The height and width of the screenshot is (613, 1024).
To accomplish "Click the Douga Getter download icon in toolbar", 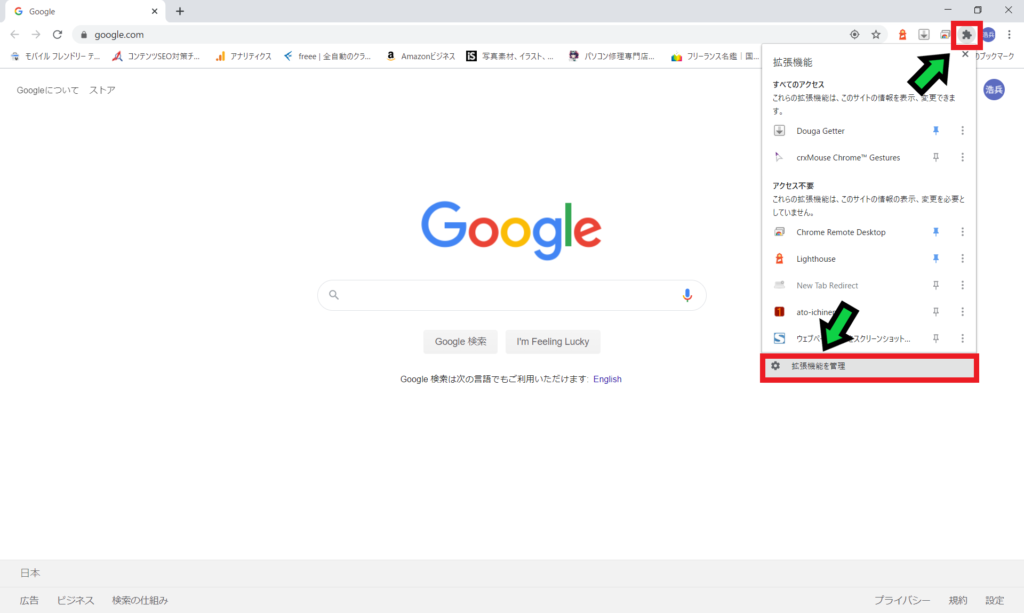I will 924,34.
